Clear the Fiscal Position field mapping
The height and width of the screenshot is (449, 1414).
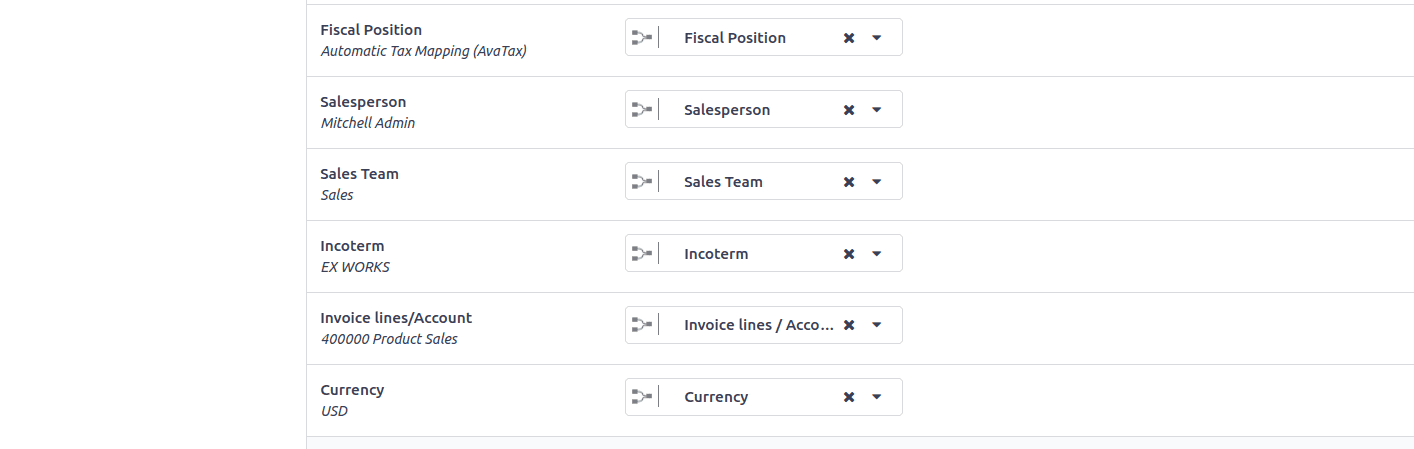(x=849, y=38)
